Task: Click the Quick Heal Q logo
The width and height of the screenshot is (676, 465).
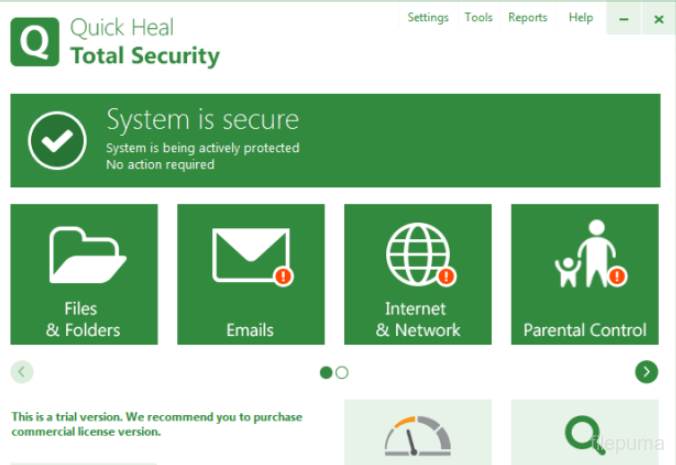Action: coord(35,42)
